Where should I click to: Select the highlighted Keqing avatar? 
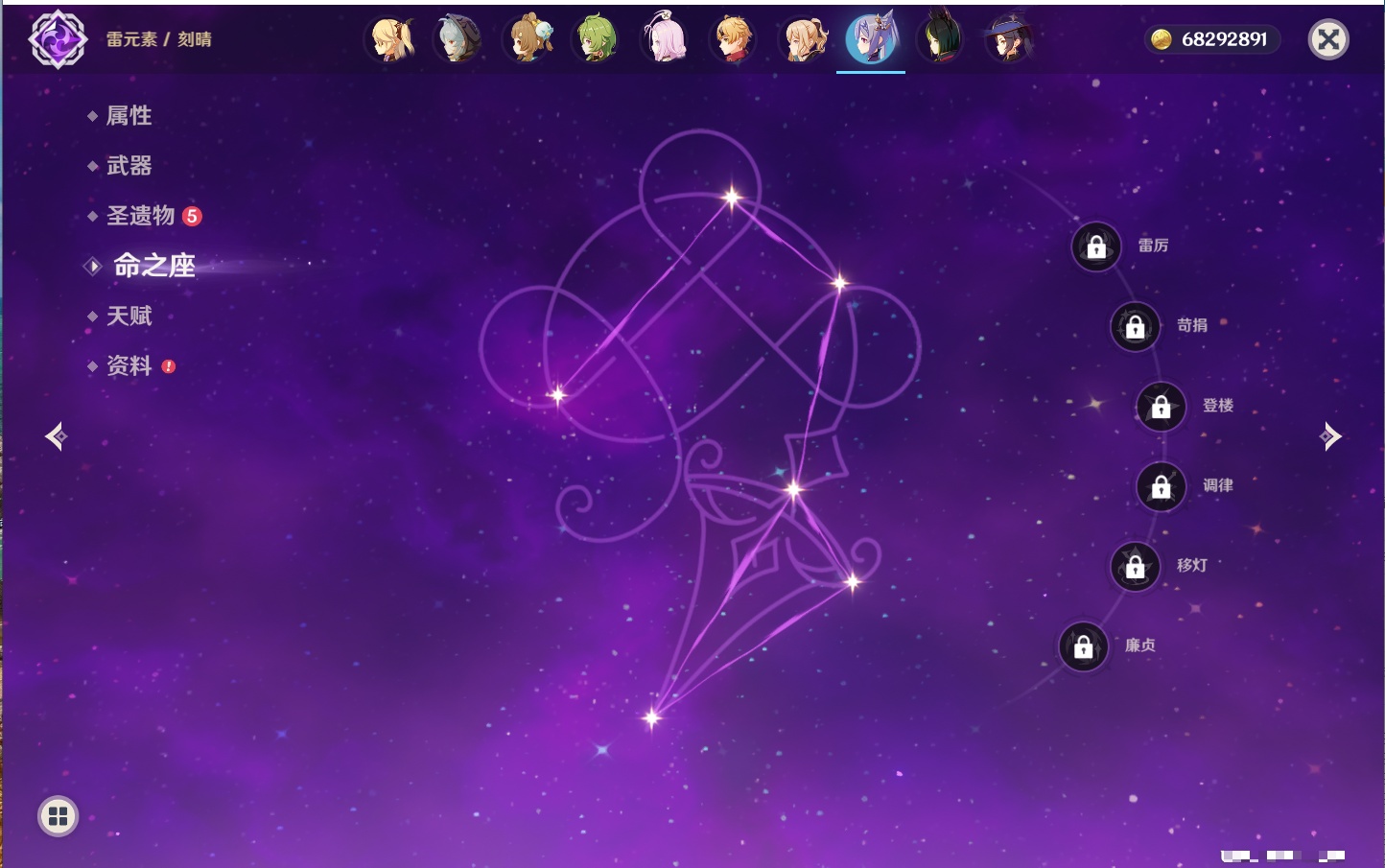click(871, 39)
